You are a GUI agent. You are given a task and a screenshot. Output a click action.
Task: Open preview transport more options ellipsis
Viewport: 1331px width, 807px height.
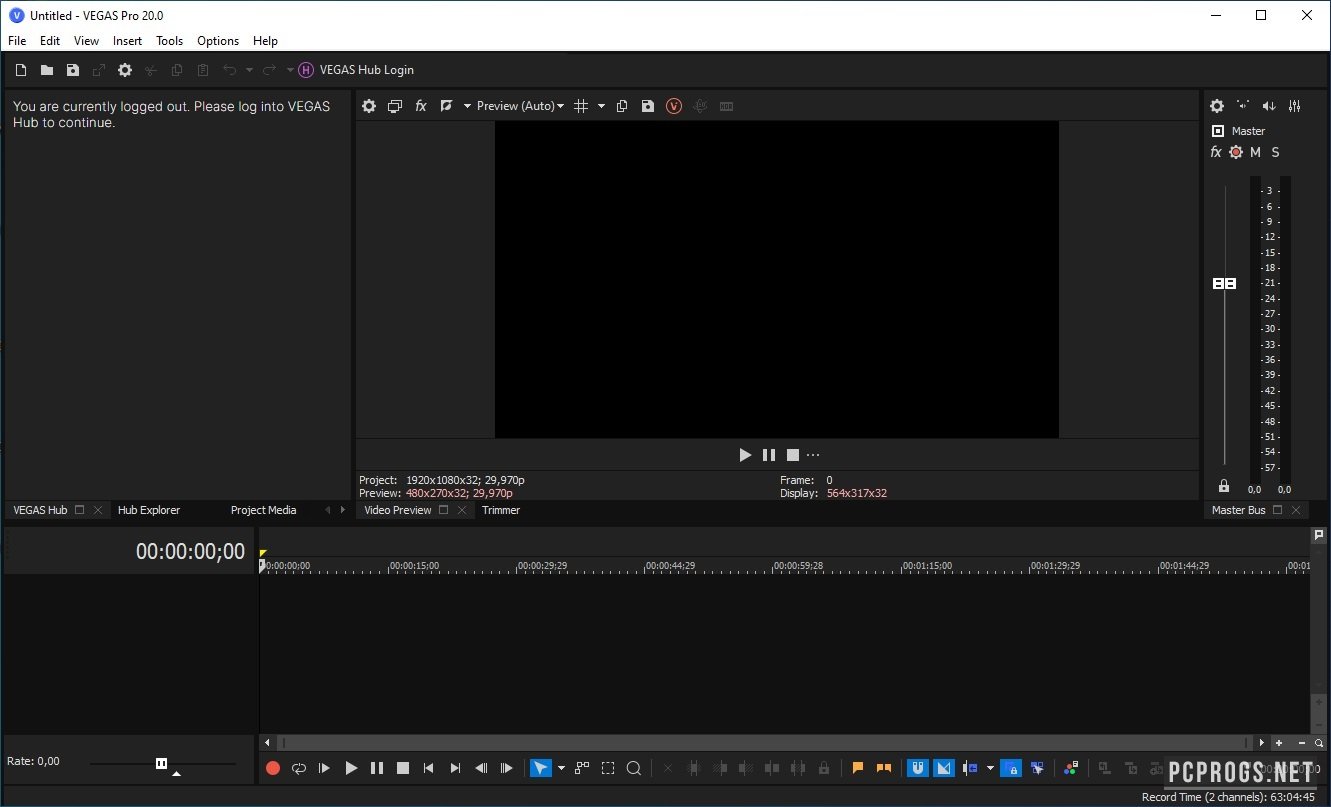coord(813,455)
